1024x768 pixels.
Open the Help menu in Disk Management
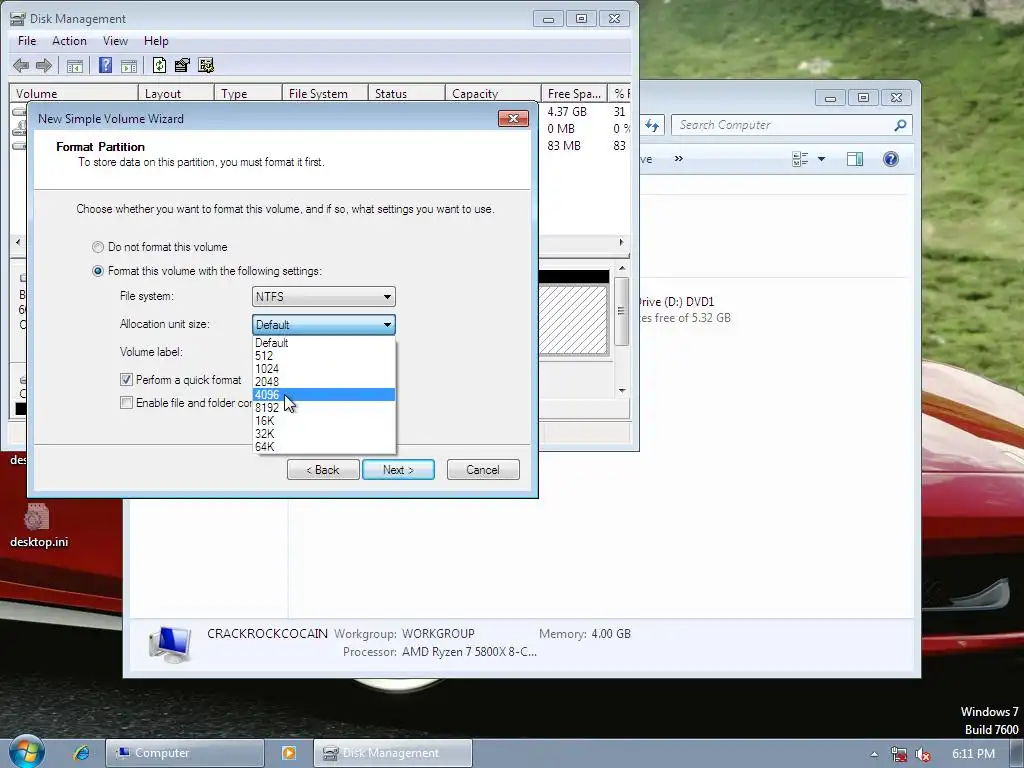156,40
